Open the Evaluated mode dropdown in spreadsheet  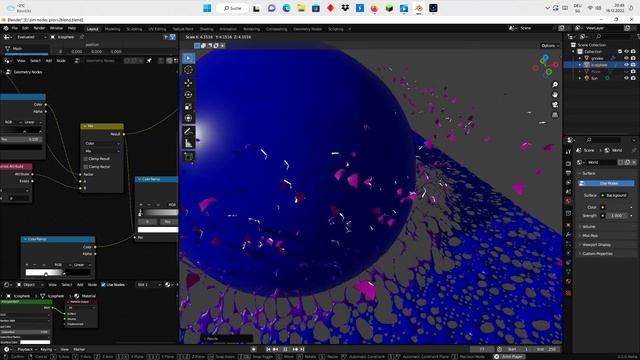31,37
